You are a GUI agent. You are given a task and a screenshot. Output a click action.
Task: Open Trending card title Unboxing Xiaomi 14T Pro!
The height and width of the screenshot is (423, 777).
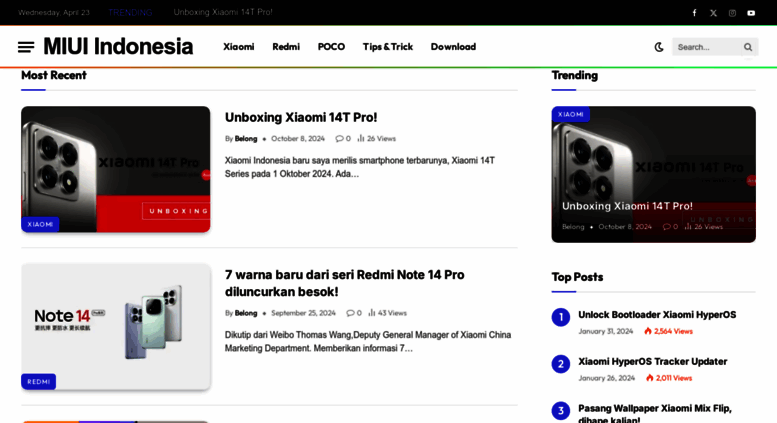(627, 206)
